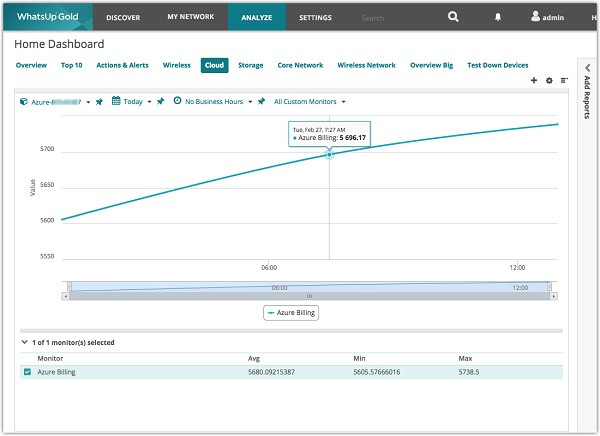600x436 pixels.
Task: Click the Monitor column header
Action: 50,358
